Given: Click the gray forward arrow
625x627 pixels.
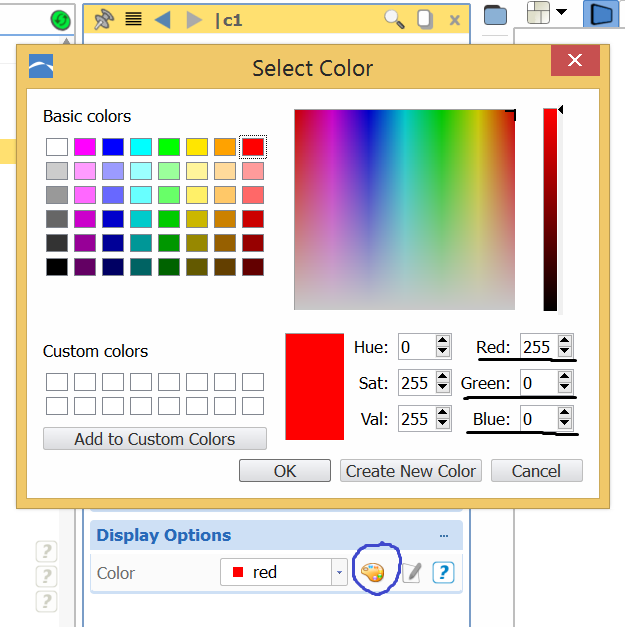Looking at the screenshot, I should 194,20.
